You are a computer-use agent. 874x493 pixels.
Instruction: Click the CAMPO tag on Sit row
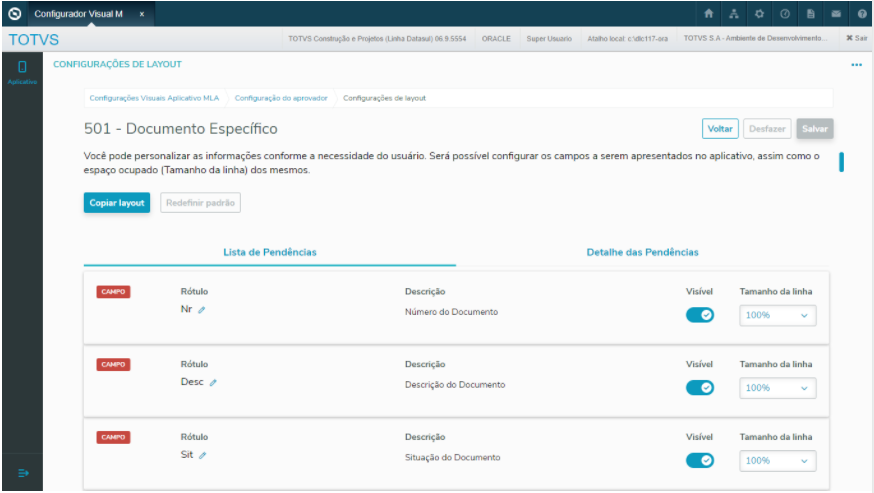[113, 437]
